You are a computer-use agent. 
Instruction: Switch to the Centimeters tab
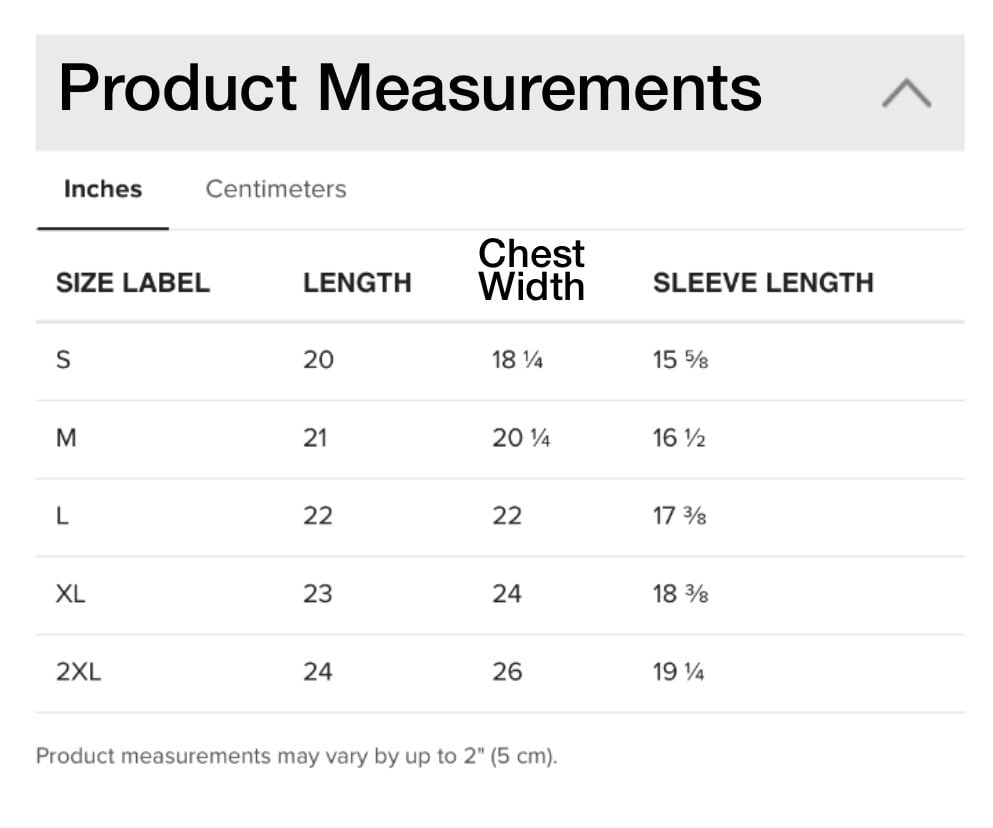click(x=275, y=189)
